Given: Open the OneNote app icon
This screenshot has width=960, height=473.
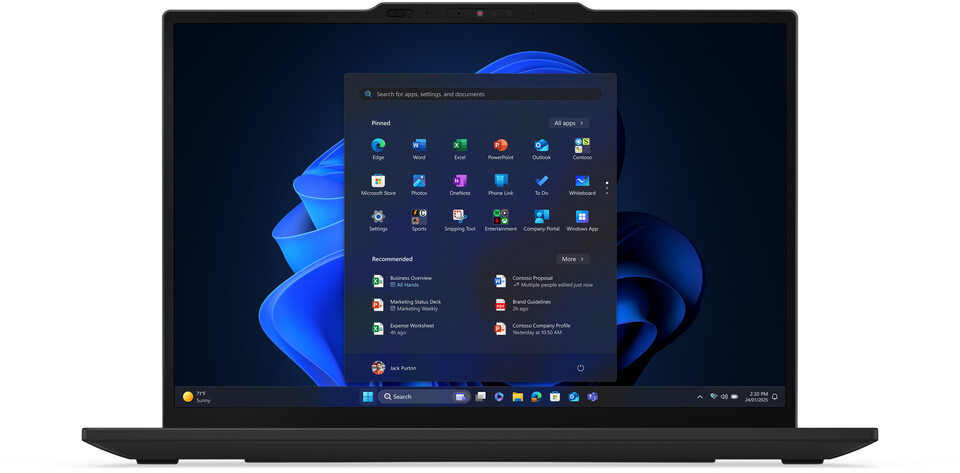Looking at the screenshot, I should click(460, 182).
